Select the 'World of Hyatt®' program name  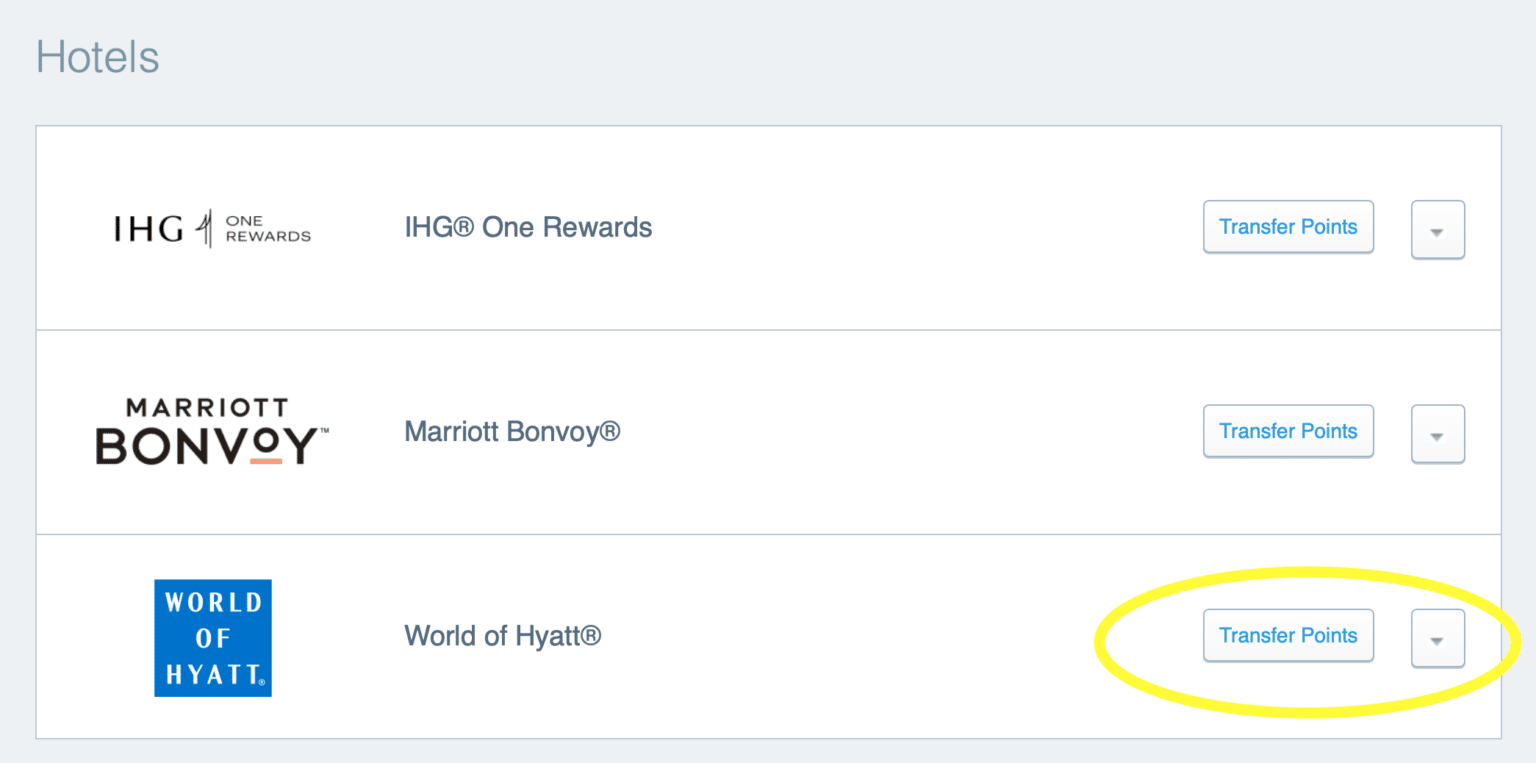point(502,635)
